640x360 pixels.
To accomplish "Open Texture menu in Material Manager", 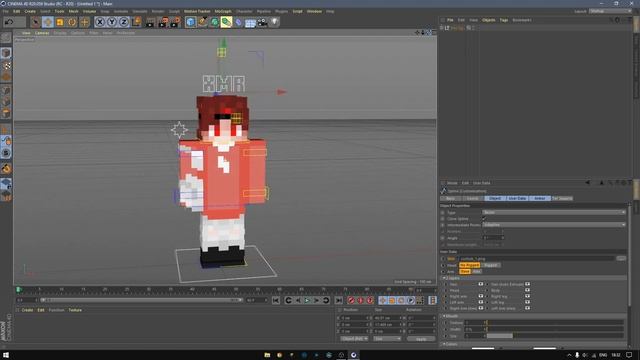I will 75,310.
